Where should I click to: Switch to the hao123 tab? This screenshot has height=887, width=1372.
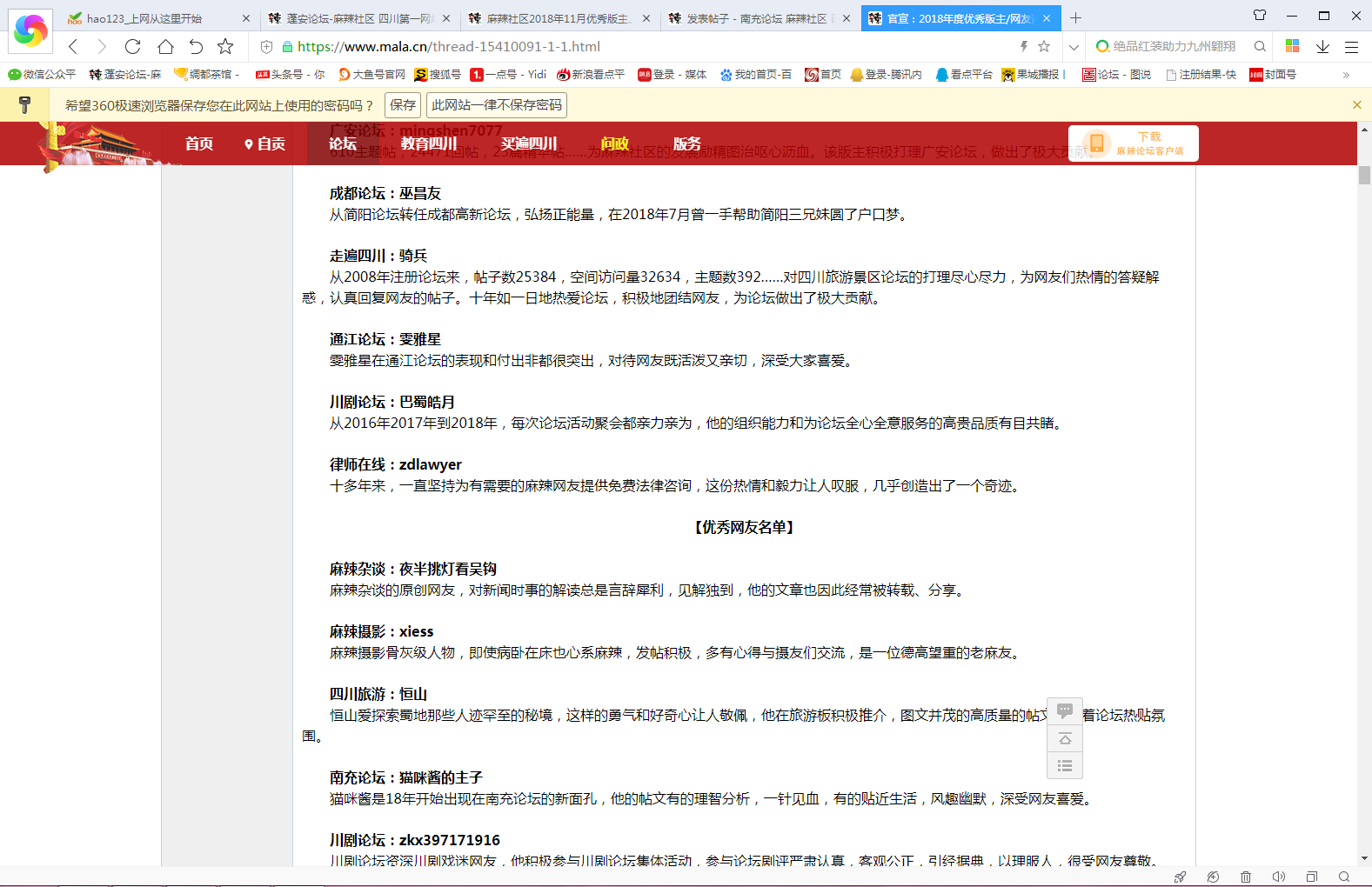point(144,18)
